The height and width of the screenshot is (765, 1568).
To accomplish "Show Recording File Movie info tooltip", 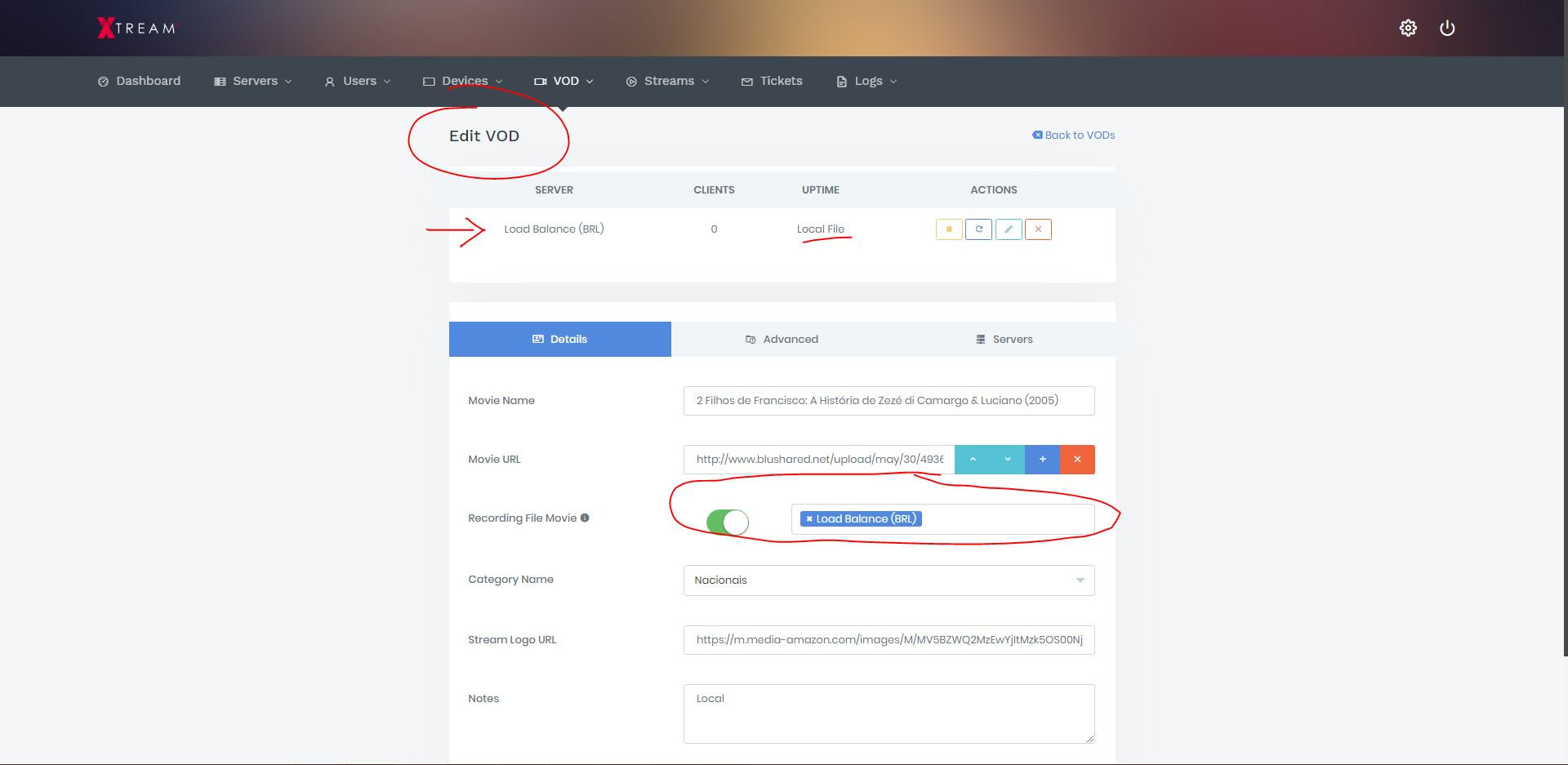I will (x=585, y=518).
